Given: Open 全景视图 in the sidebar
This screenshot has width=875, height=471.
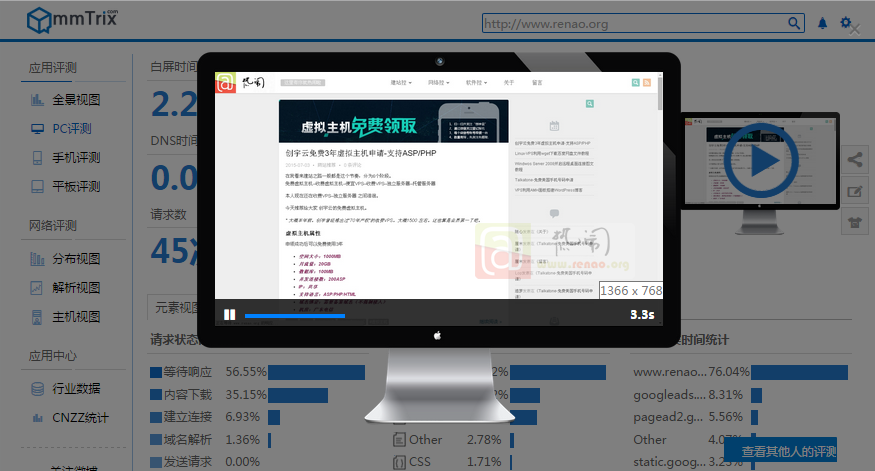Looking at the screenshot, I should click(x=76, y=100).
